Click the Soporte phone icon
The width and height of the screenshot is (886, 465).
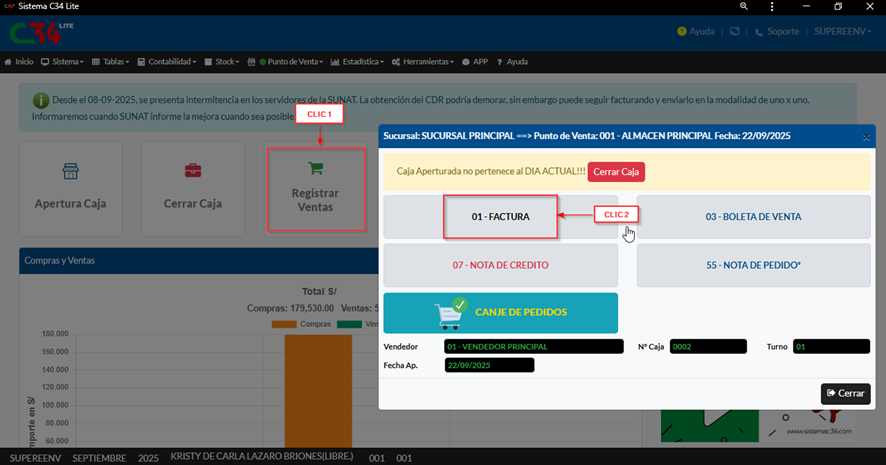coord(760,32)
